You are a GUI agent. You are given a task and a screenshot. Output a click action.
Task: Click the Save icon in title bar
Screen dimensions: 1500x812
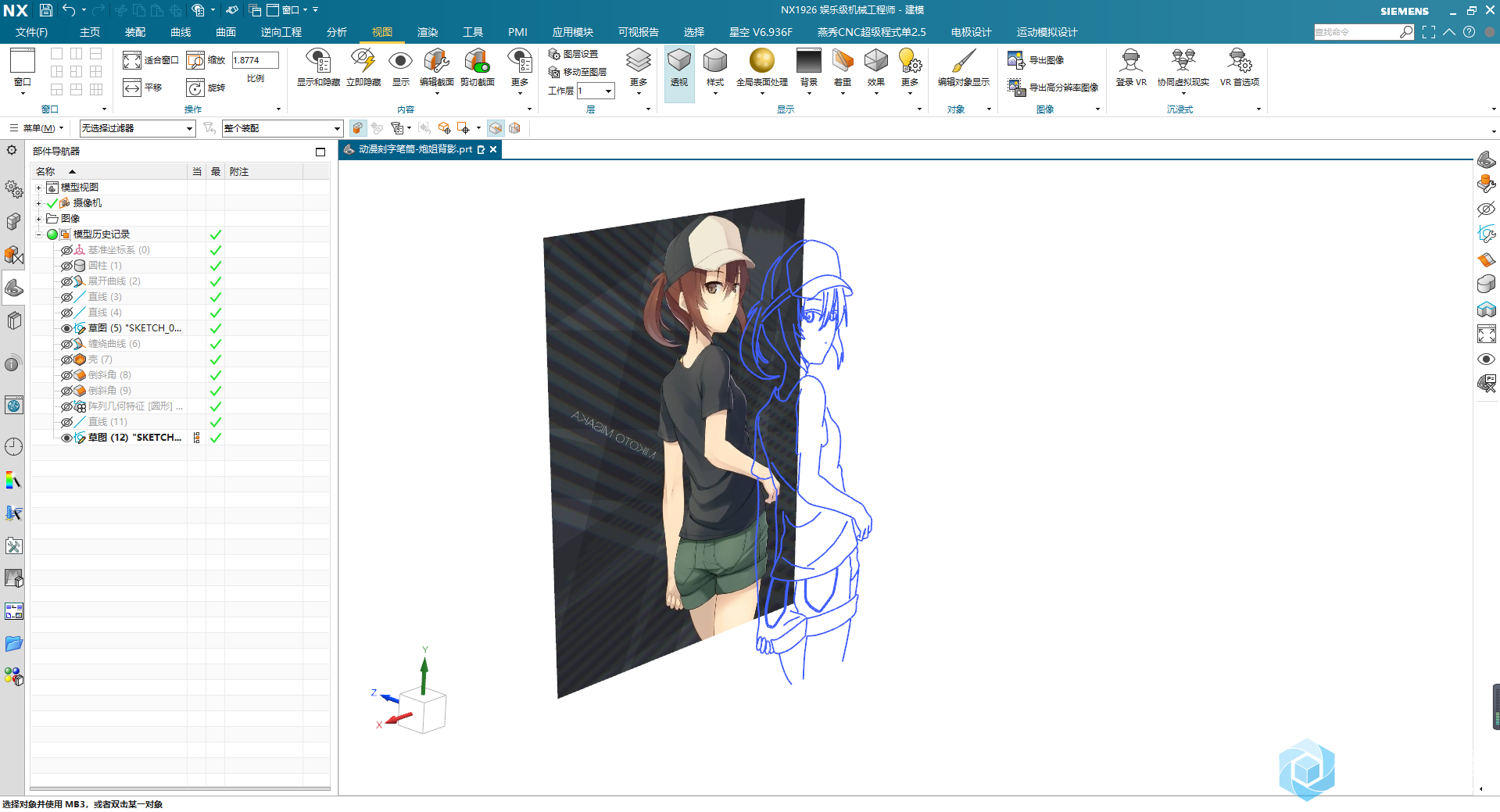[46, 10]
